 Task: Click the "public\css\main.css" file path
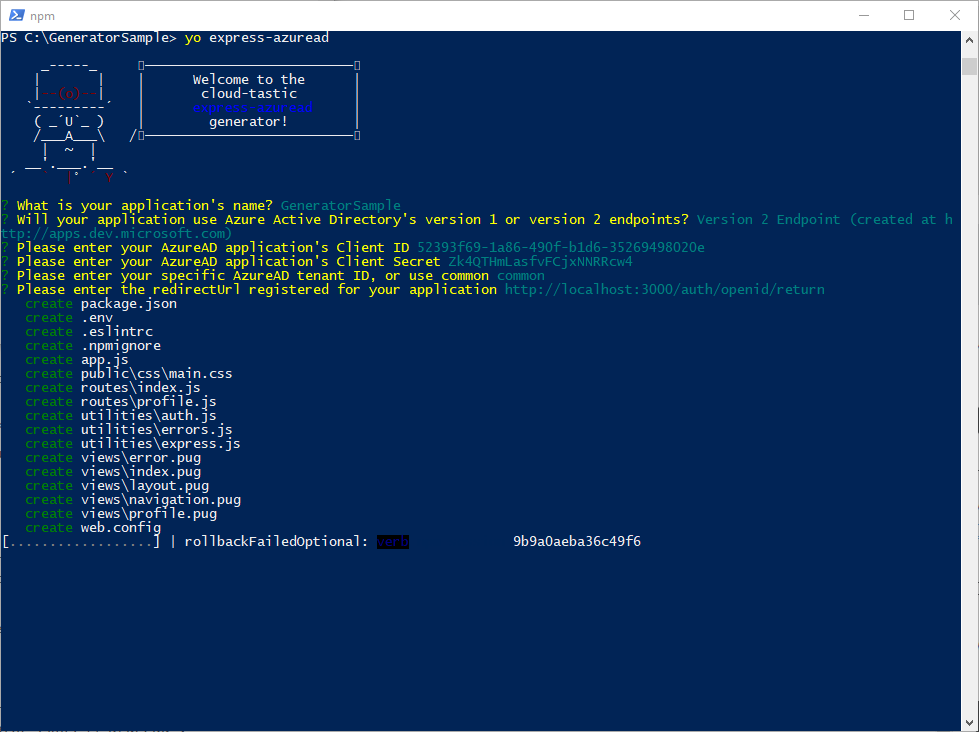156,374
